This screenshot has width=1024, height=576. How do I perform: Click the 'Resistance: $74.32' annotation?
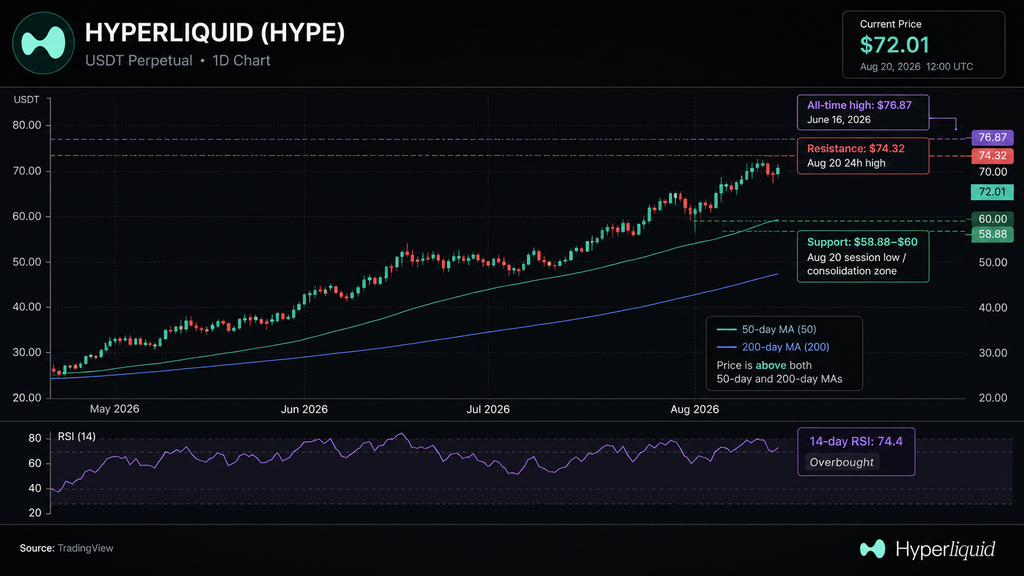click(856, 148)
